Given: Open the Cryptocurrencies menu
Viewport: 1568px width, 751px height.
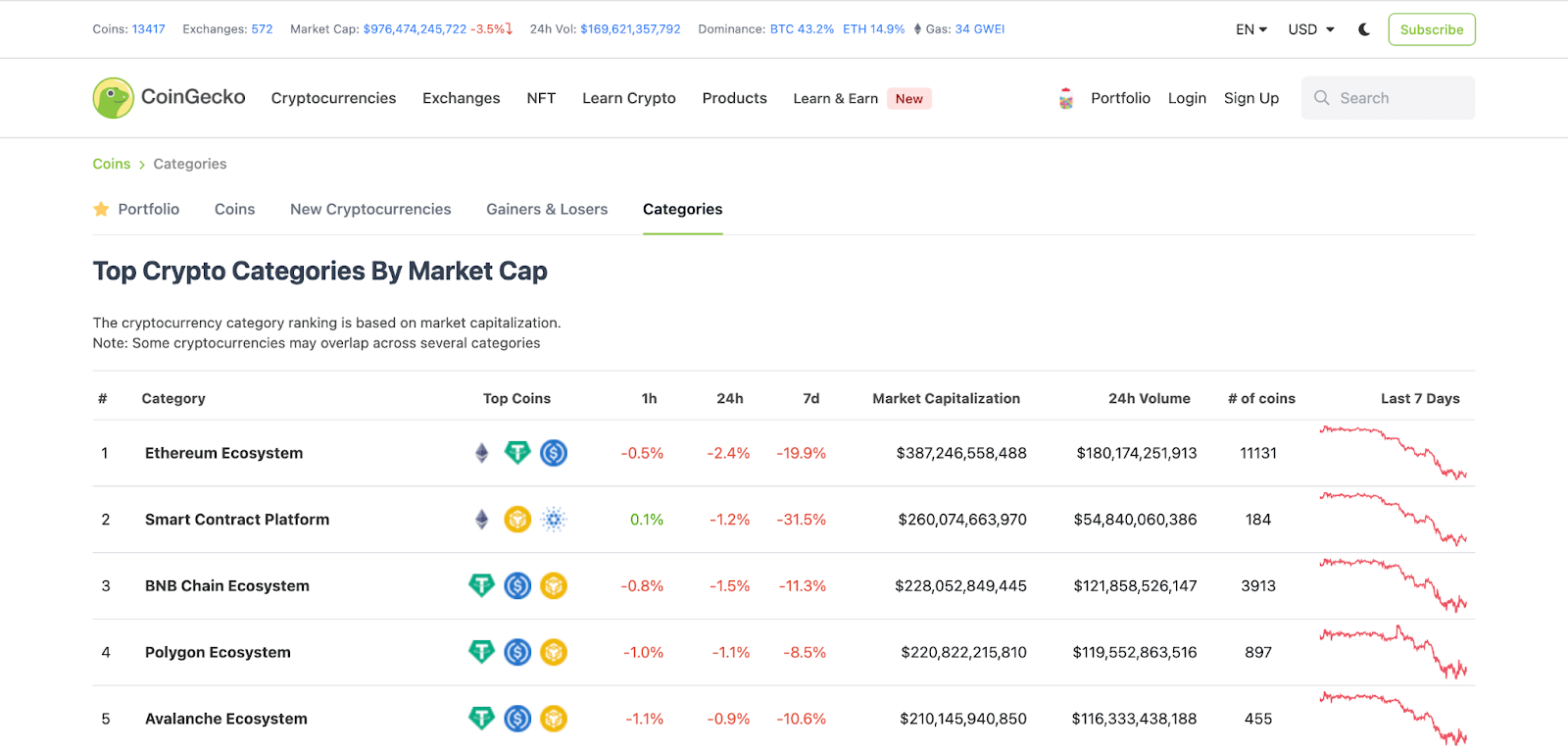Looking at the screenshot, I should 333,98.
